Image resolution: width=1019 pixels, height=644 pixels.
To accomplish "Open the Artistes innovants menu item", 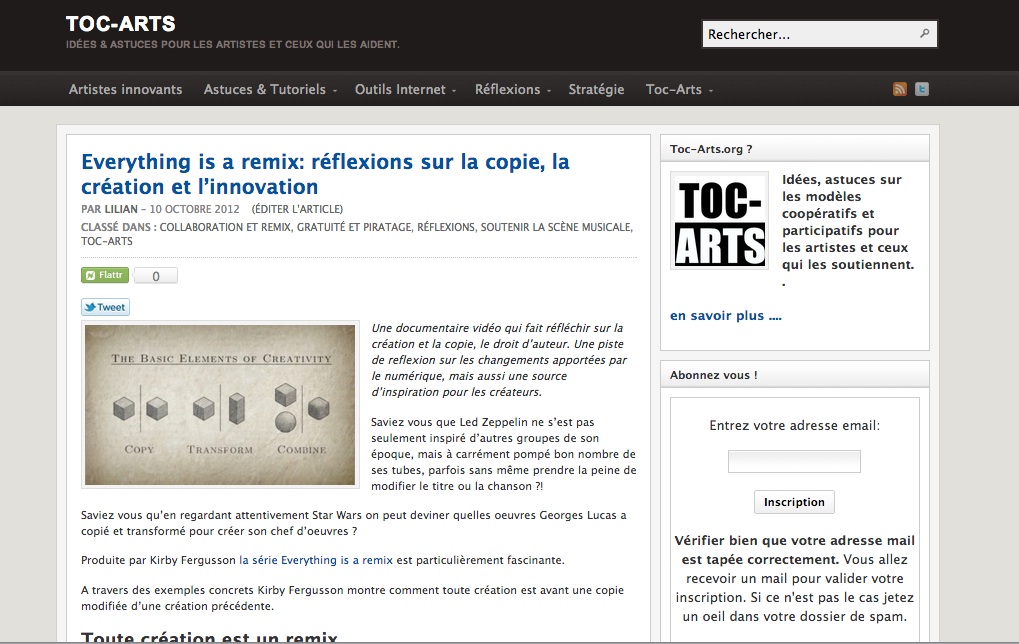I will (125, 90).
